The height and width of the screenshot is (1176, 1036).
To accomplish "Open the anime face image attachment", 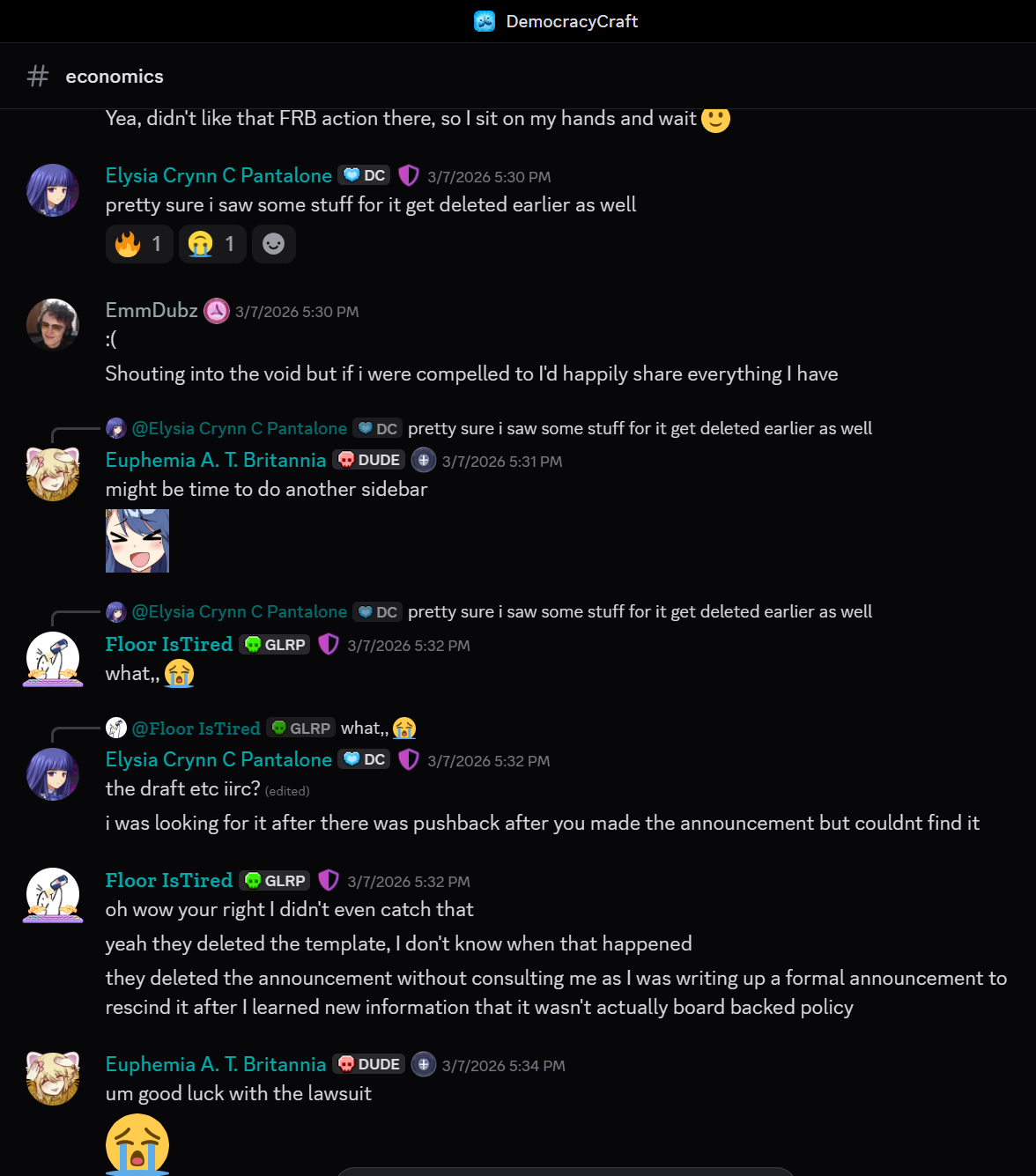I will coord(137,541).
